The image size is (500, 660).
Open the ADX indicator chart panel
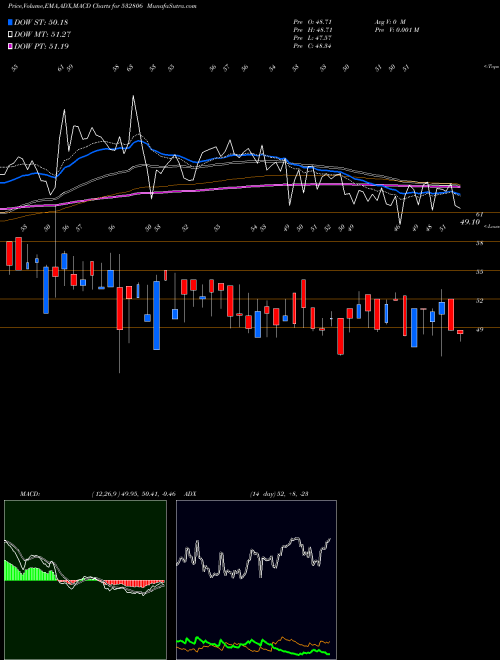pyautogui.click(x=256, y=580)
